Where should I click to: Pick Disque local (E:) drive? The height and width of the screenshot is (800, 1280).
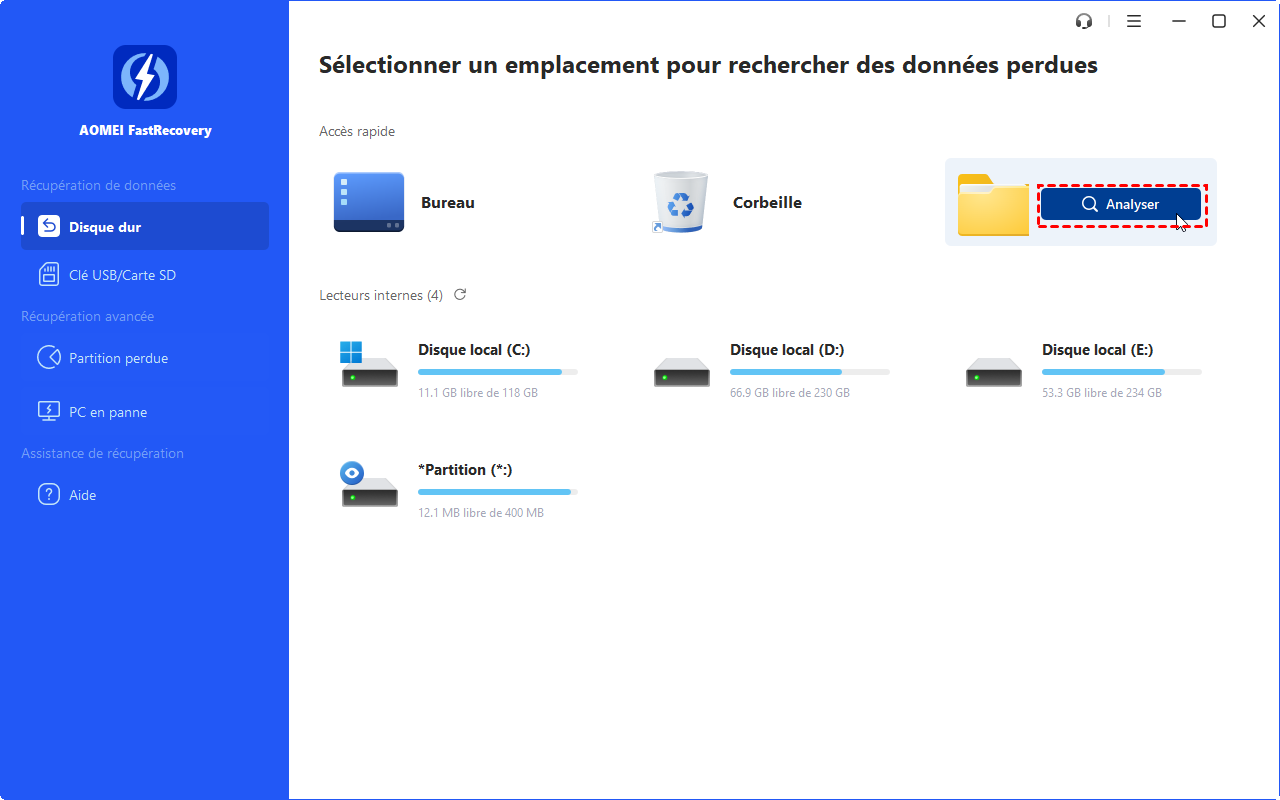pyautogui.click(x=1097, y=350)
